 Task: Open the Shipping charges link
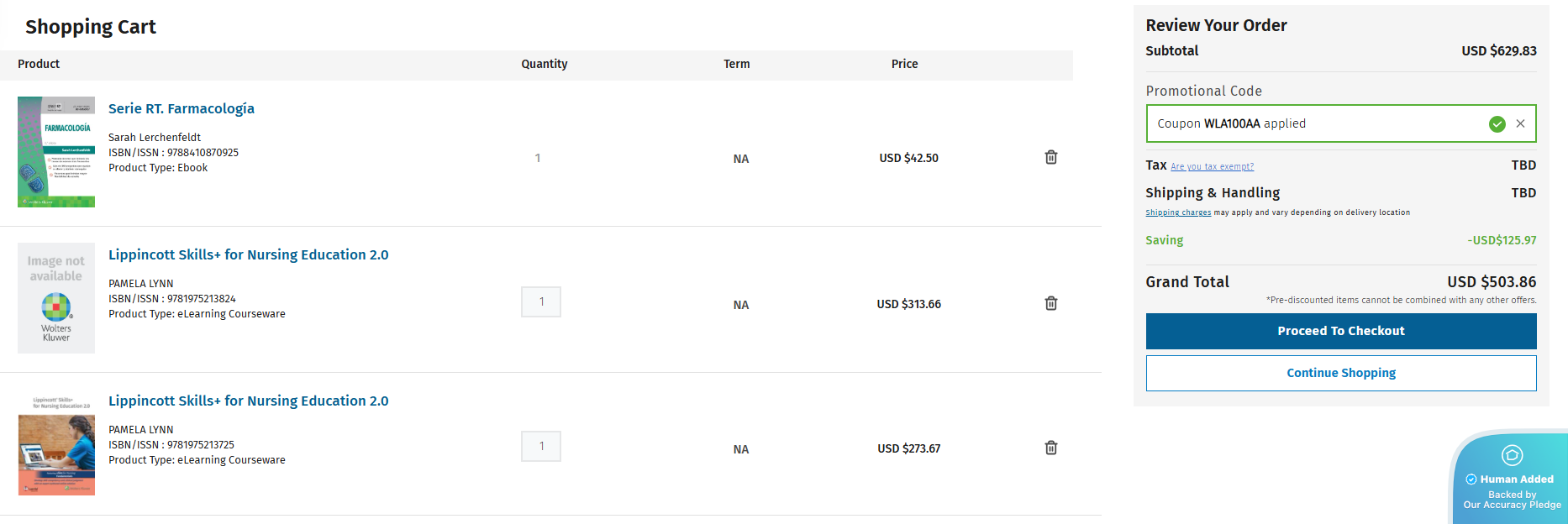tap(1178, 212)
